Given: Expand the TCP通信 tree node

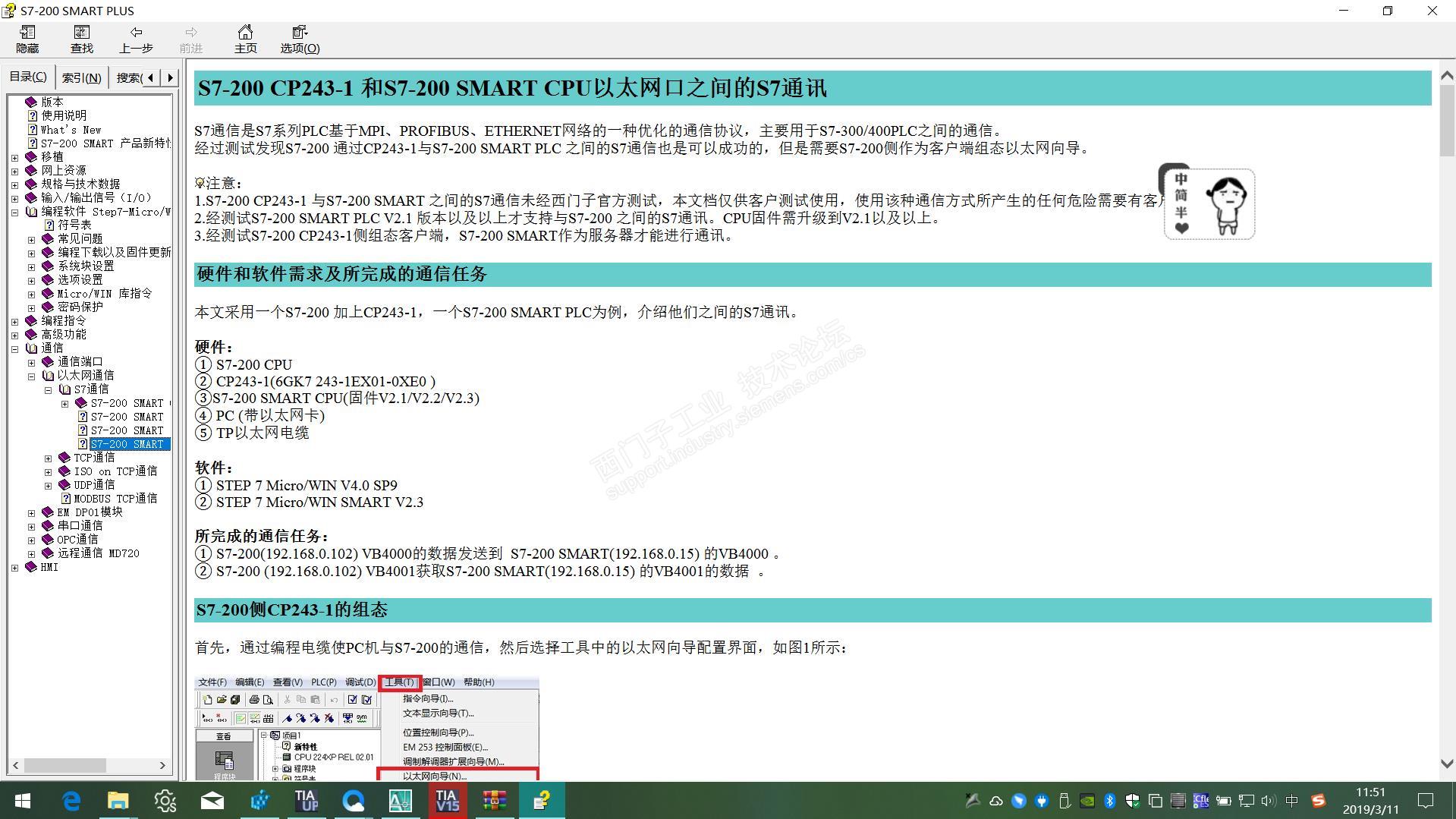Looking at the screenshot, I should tap(48, 458).
